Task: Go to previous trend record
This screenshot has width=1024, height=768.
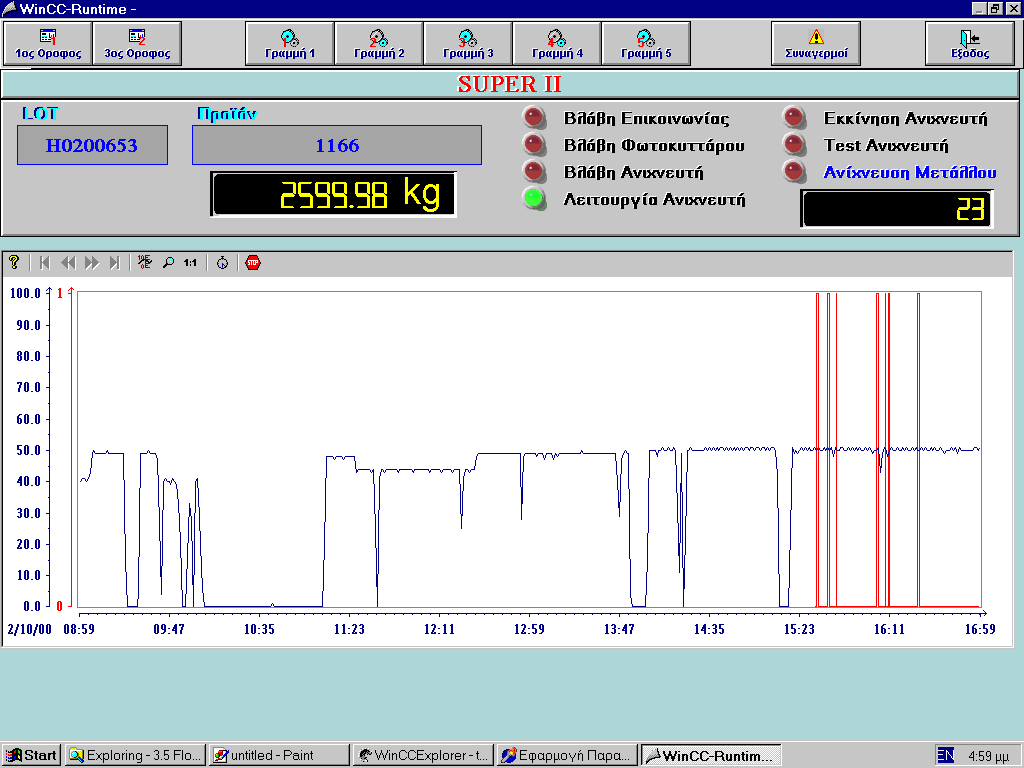Action: tap(68, 263)
